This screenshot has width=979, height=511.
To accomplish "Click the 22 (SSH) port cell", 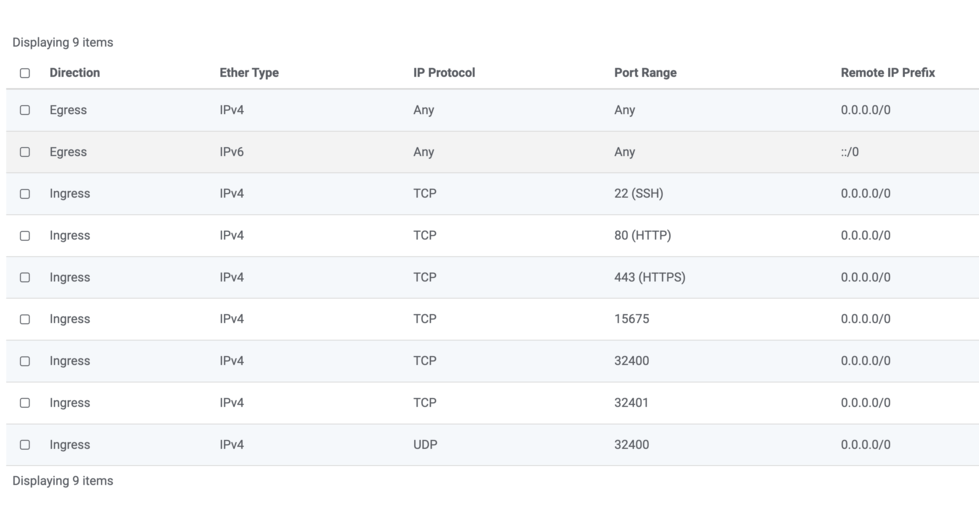I will click(x=638, y=194).
